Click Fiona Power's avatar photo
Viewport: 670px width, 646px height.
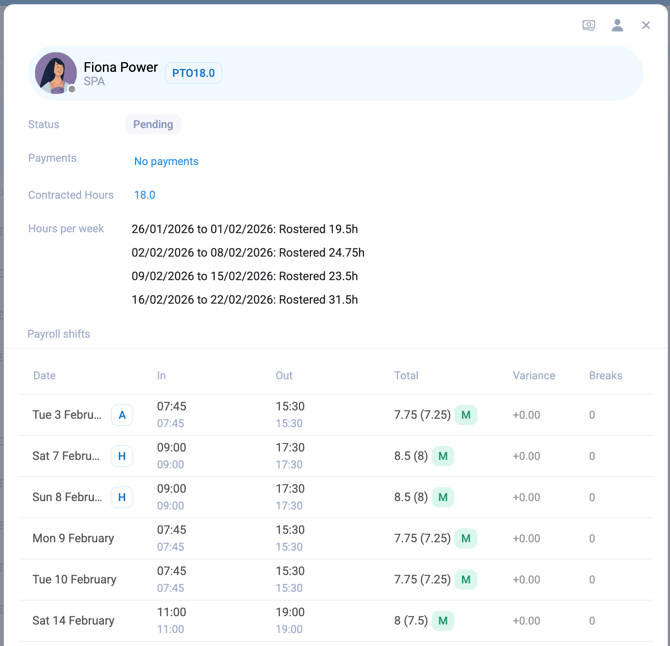tap(56, 73)
